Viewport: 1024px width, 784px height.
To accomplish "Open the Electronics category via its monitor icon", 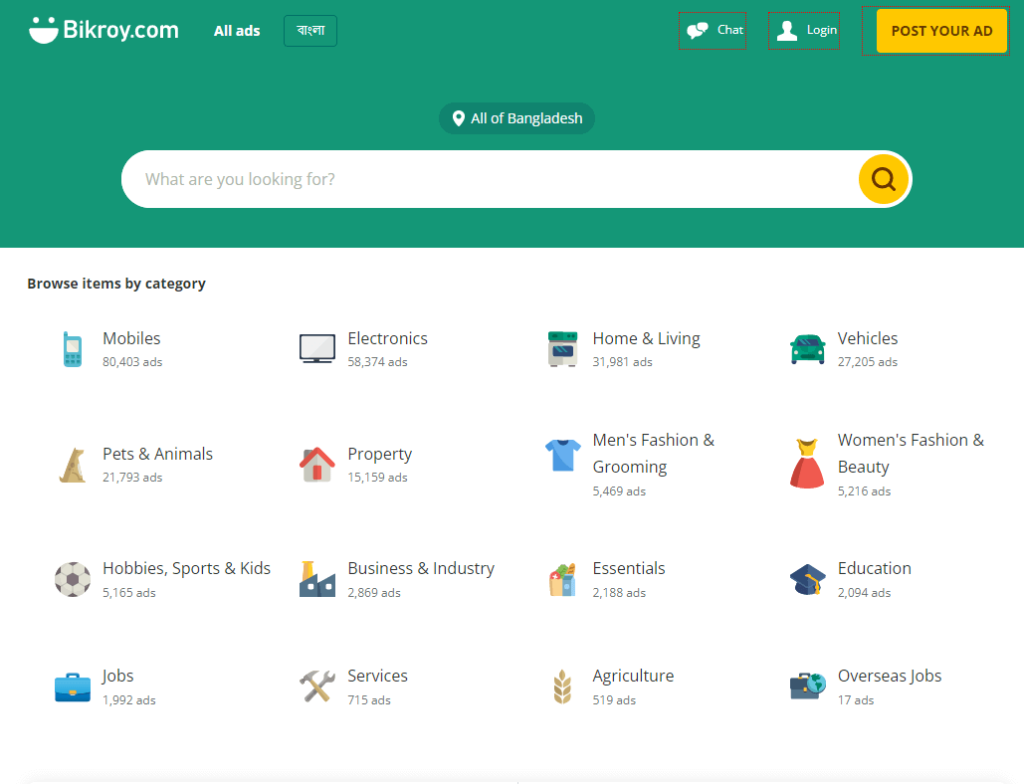I will click(x=316, y=349).
